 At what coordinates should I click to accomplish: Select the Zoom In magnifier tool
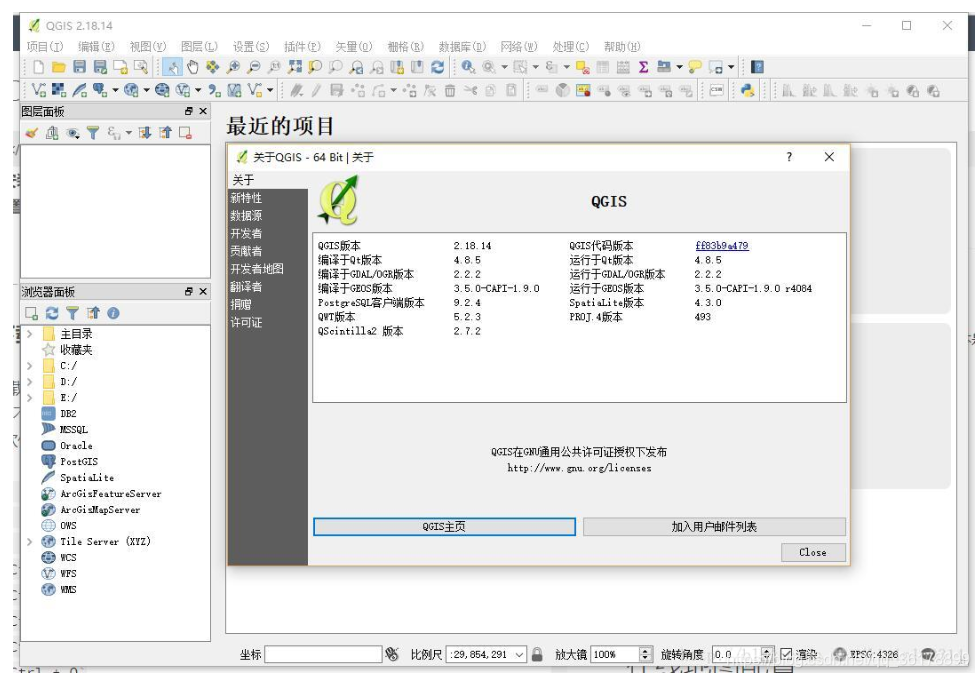(x=233, y=67)
